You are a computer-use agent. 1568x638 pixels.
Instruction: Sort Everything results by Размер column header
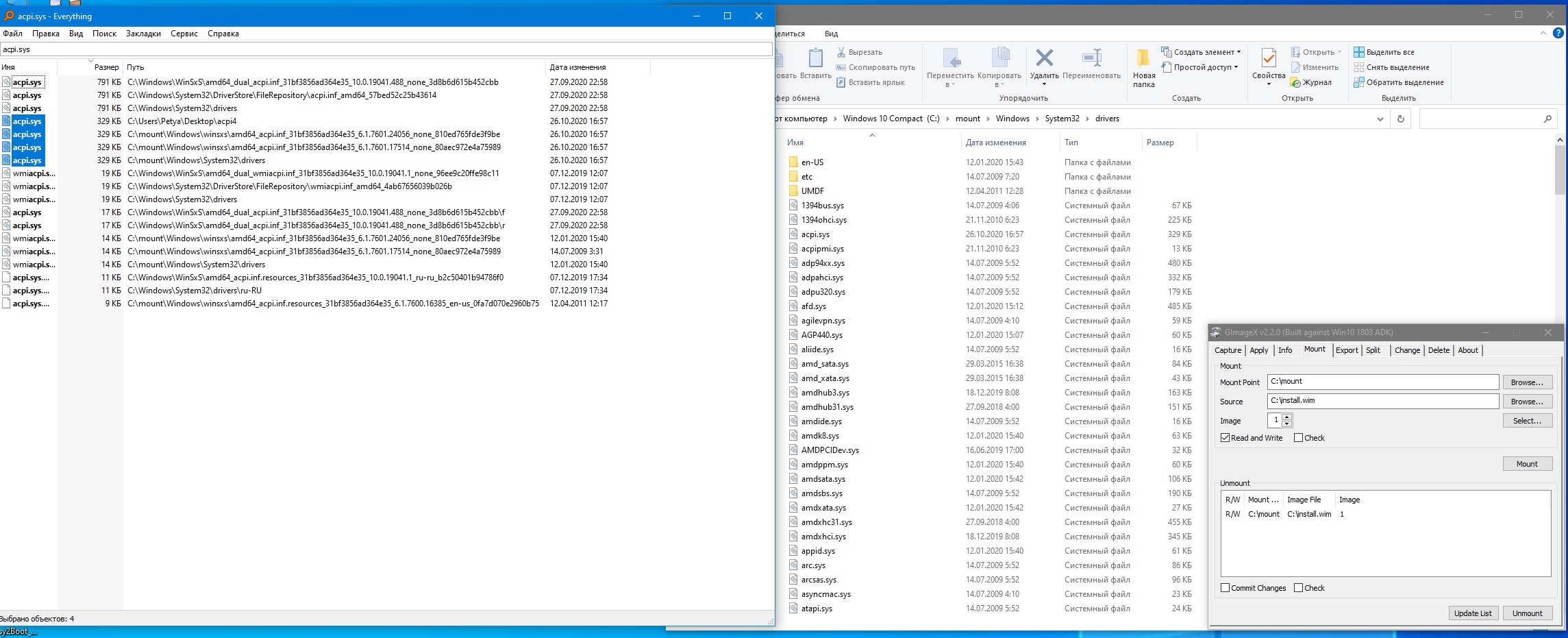(90, 67)
